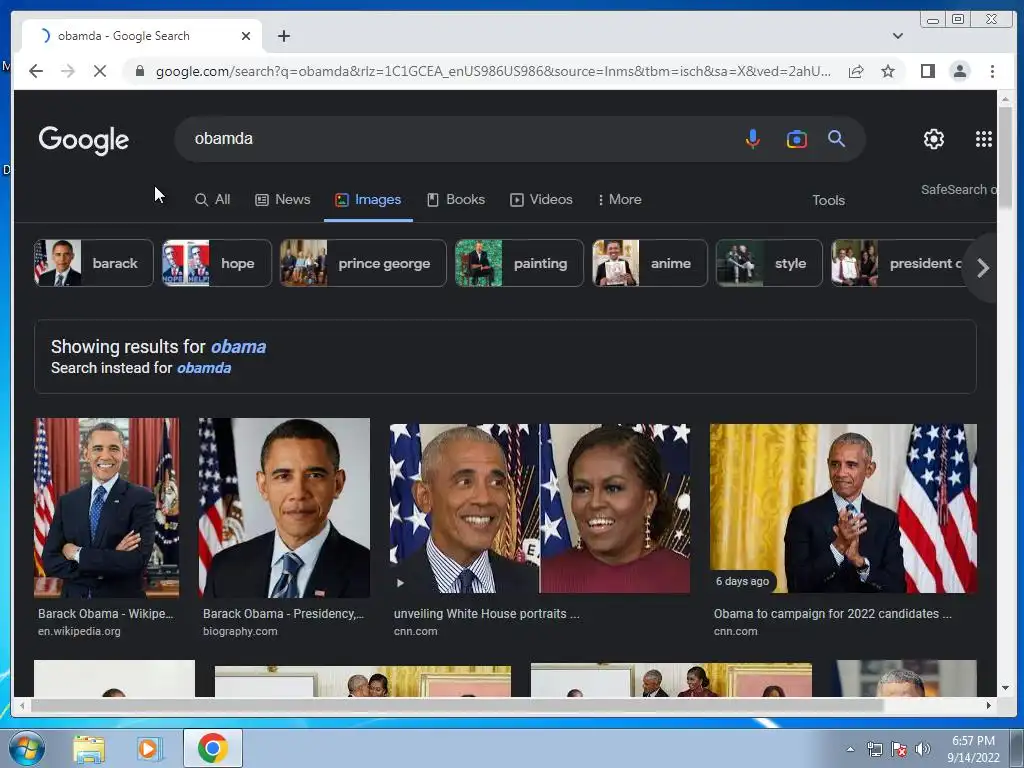The image size is (1024, 768).
Task: Select the barack suggestion chip
Action: tap(93, 263)
